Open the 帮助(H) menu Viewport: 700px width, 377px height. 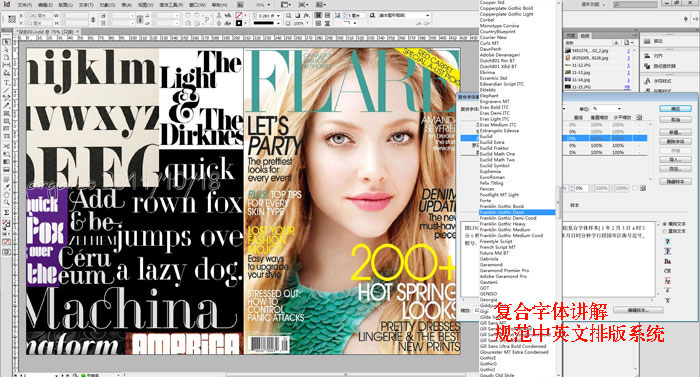pos(219,4)
